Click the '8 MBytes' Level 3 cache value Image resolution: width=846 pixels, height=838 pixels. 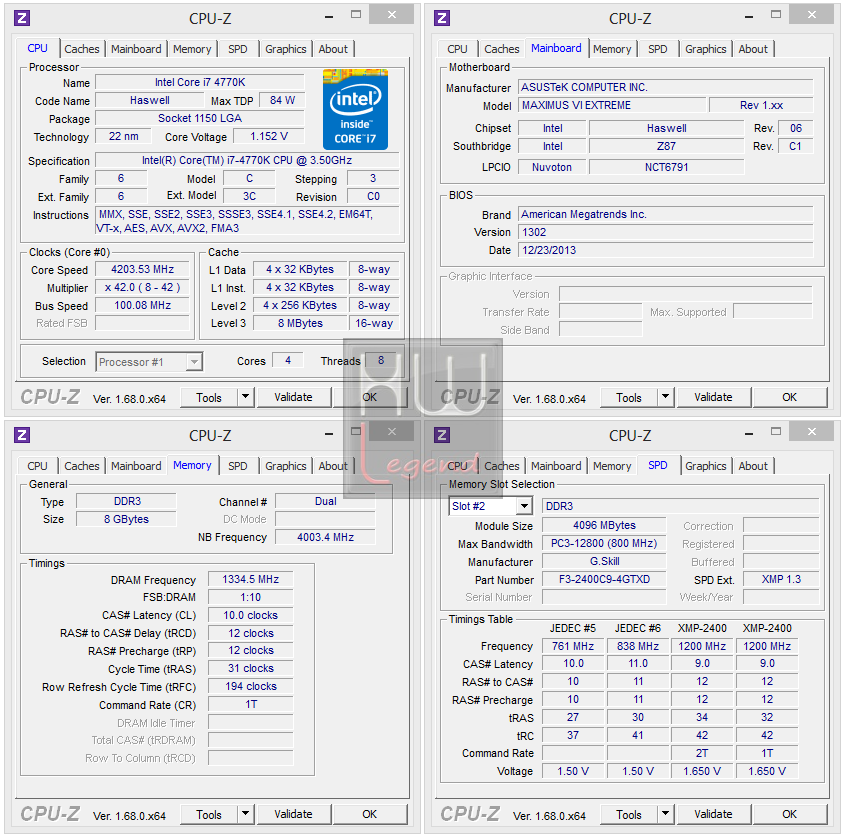(301, 323)
